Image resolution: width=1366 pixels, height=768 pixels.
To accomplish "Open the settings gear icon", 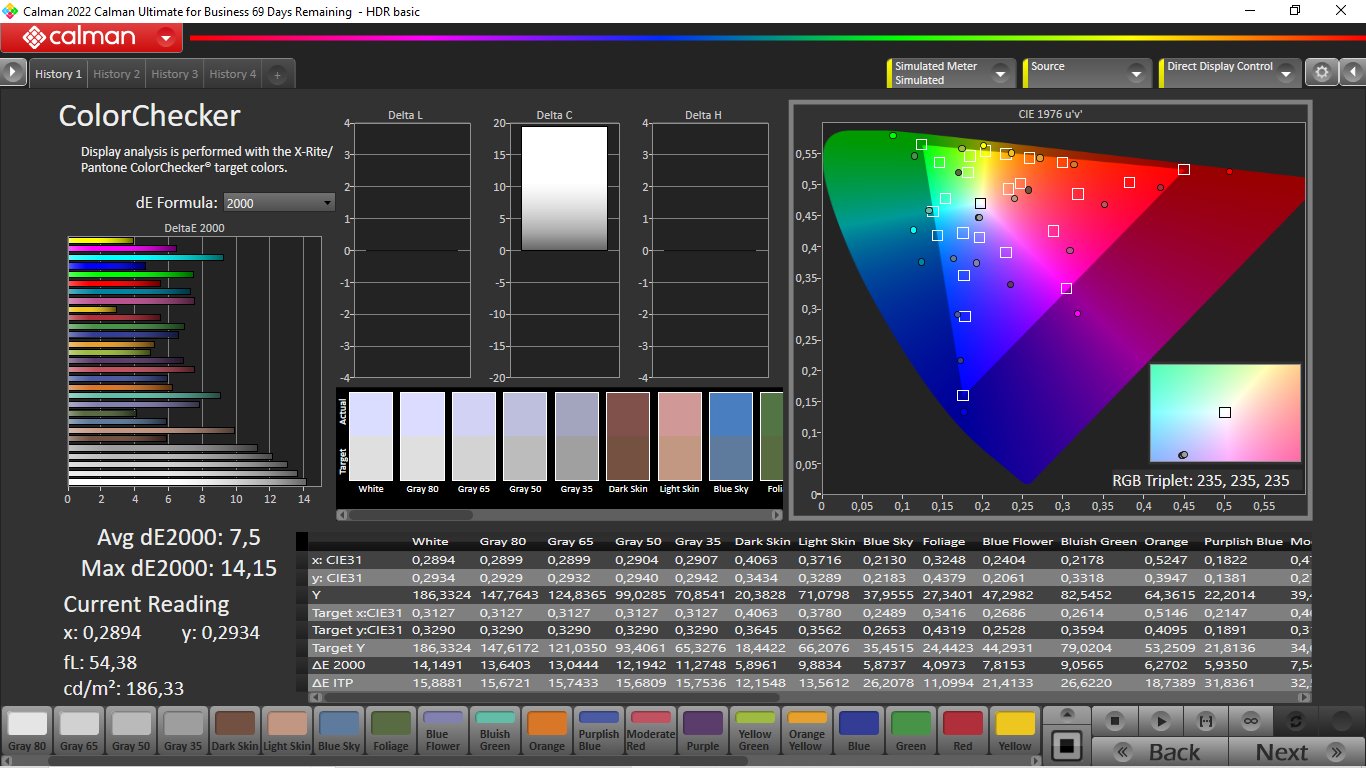I will [x=1322, y=72].
